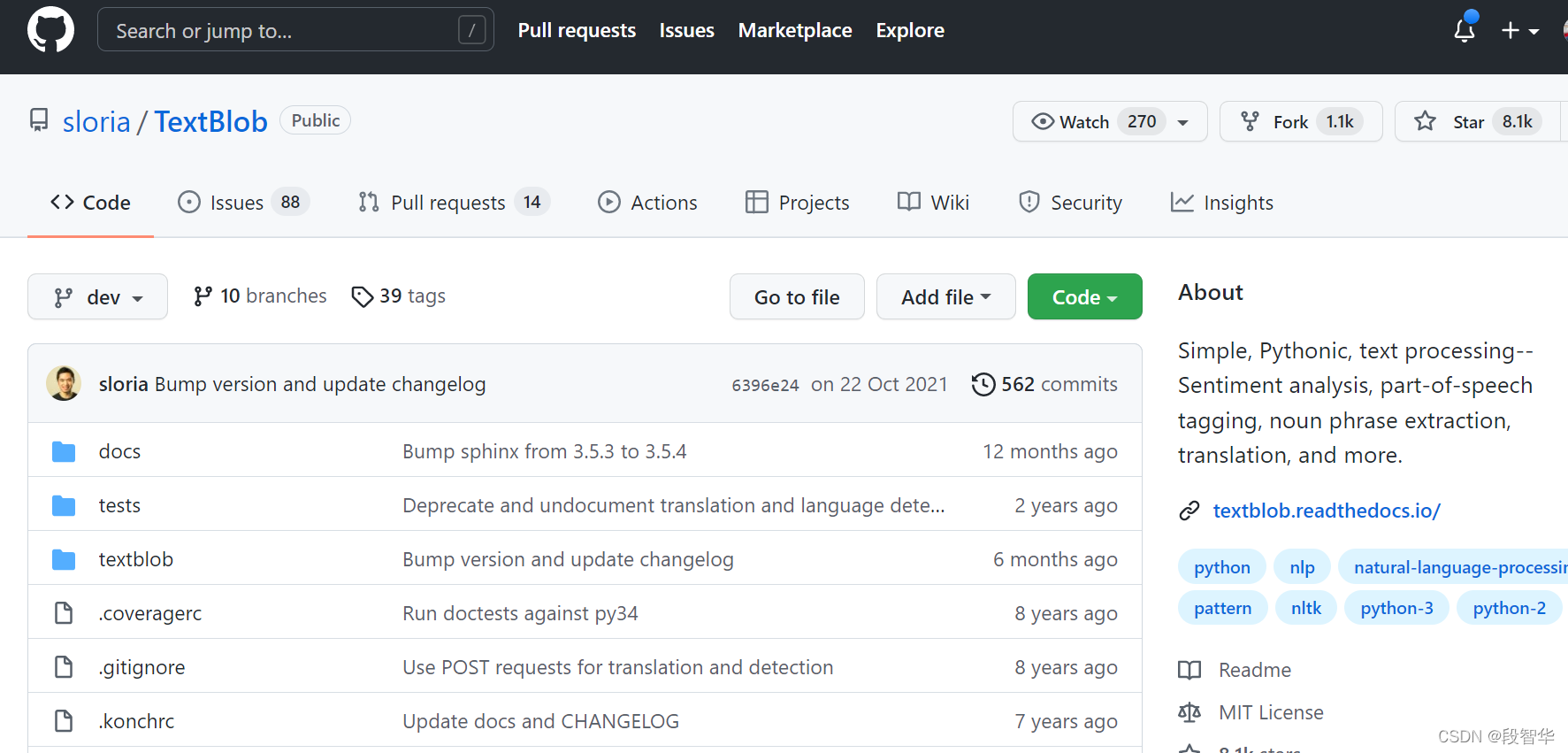
Task: Open the .konchrc file
Action: 136,721
